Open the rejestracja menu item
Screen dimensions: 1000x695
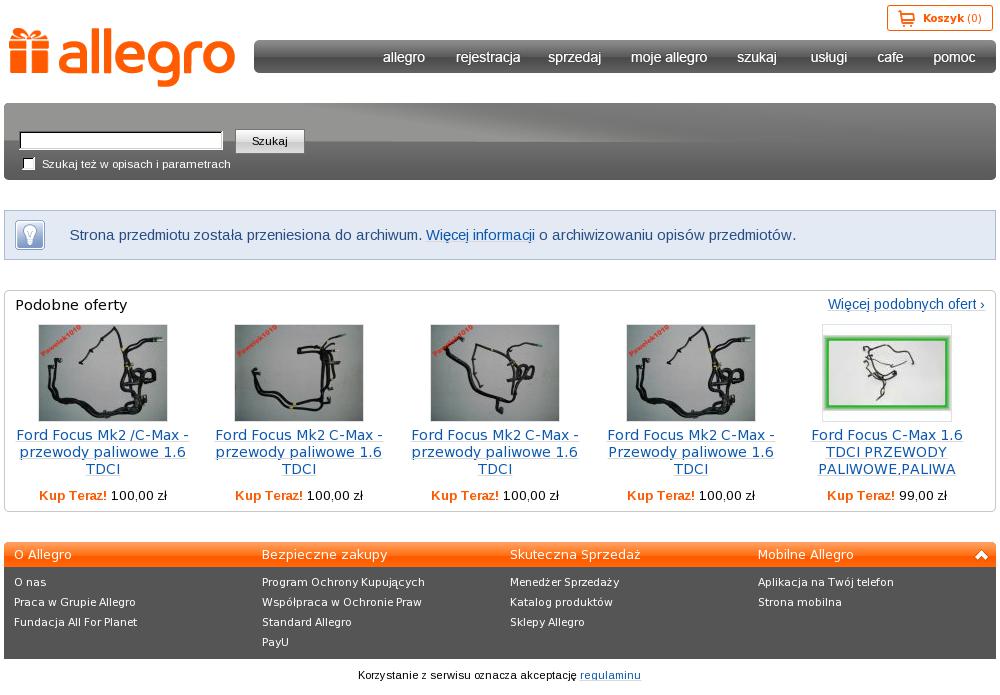pos(488,57)
